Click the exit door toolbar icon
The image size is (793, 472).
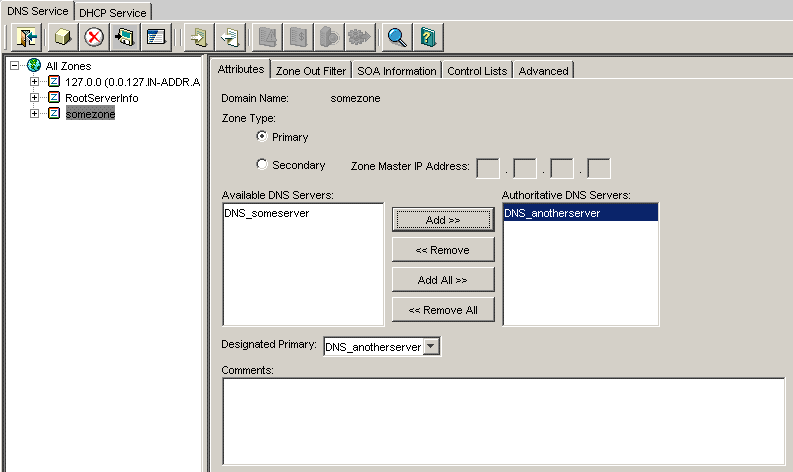coord(26,37)
